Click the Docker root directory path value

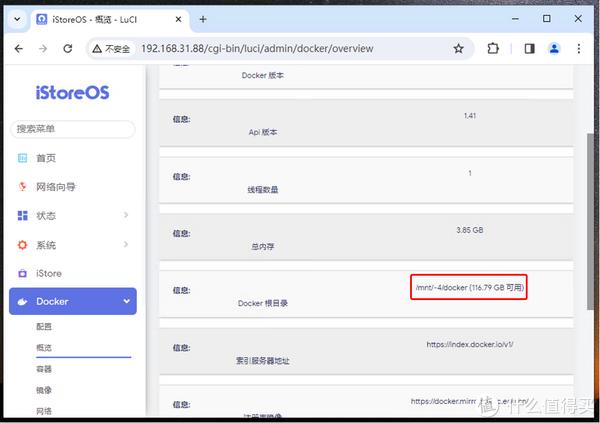click(x=470, y=287)
